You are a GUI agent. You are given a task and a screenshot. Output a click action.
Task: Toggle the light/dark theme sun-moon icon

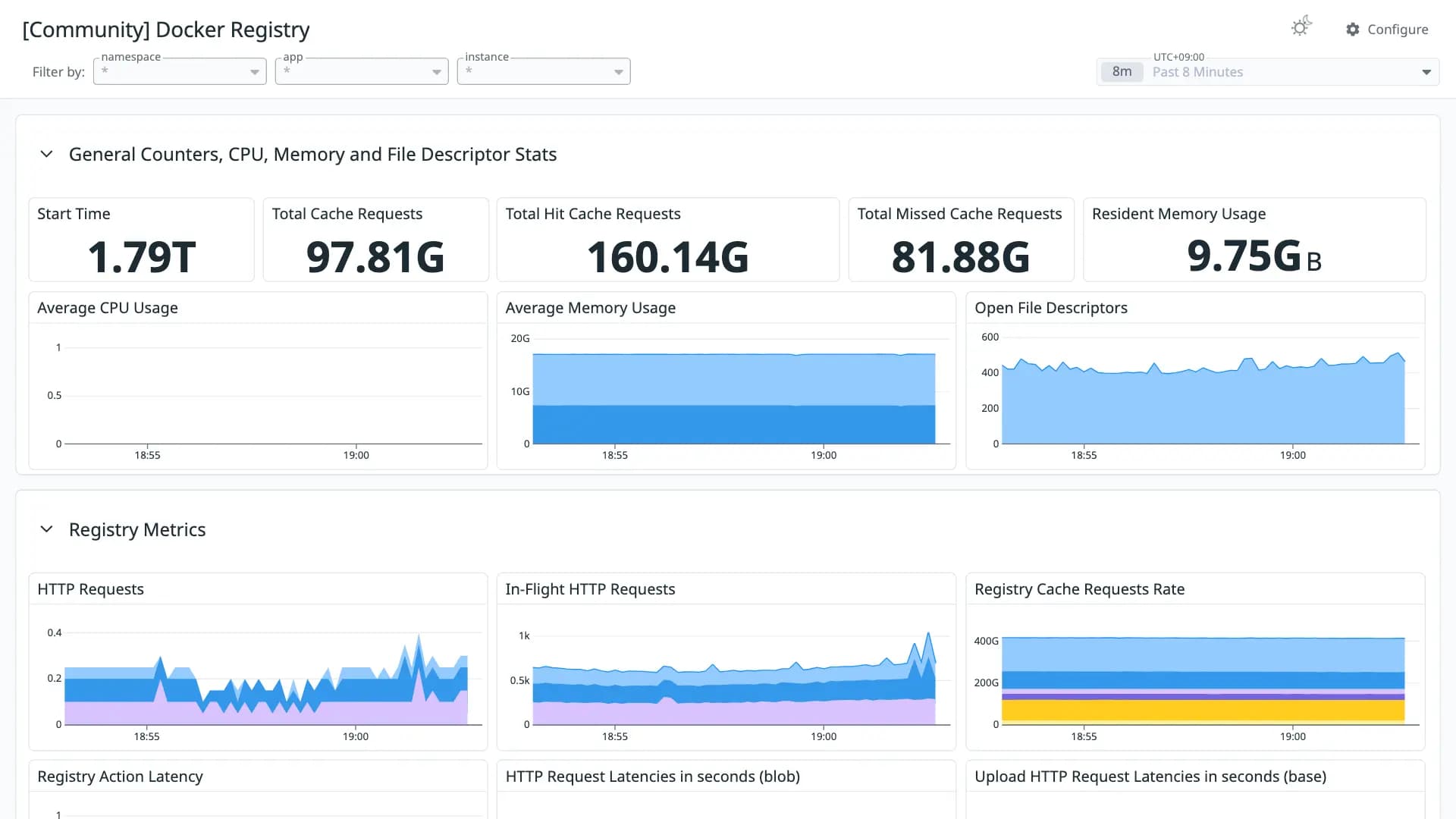[x=1301, y=27]
